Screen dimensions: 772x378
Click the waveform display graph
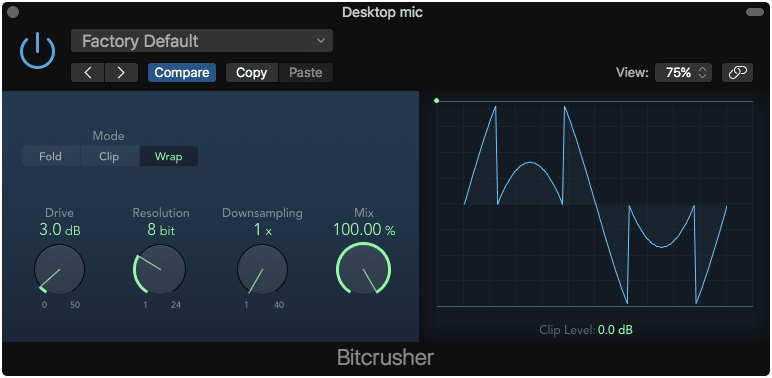point(595,204)
